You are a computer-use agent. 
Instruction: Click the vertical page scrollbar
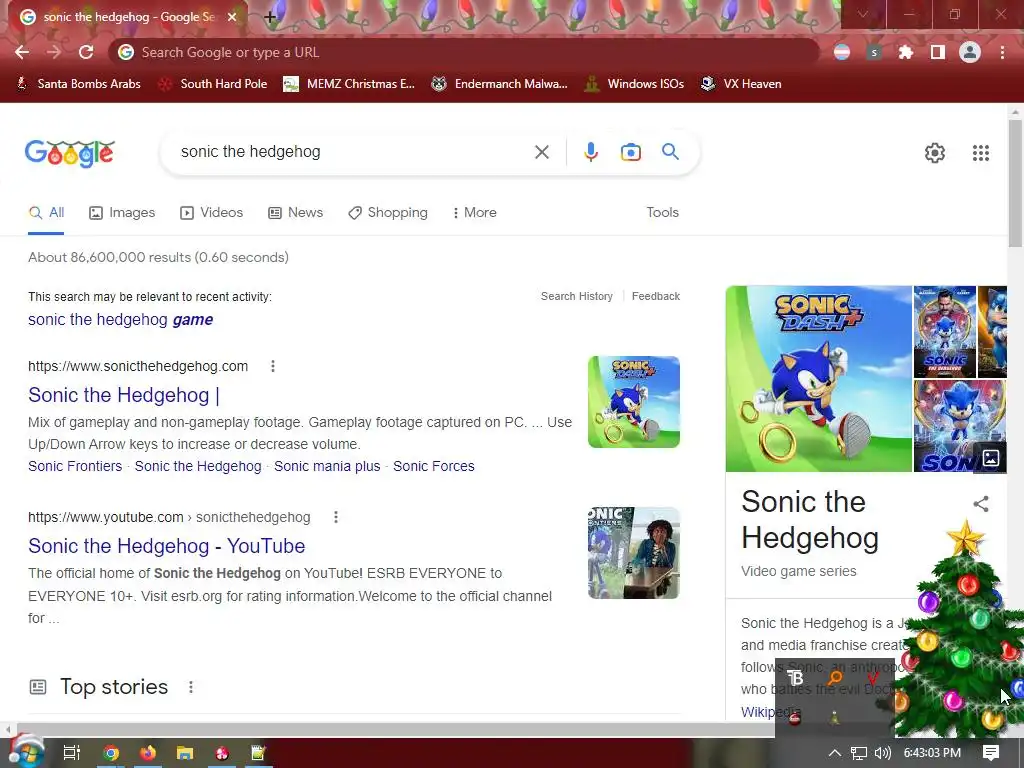(x=1015, y=183)
